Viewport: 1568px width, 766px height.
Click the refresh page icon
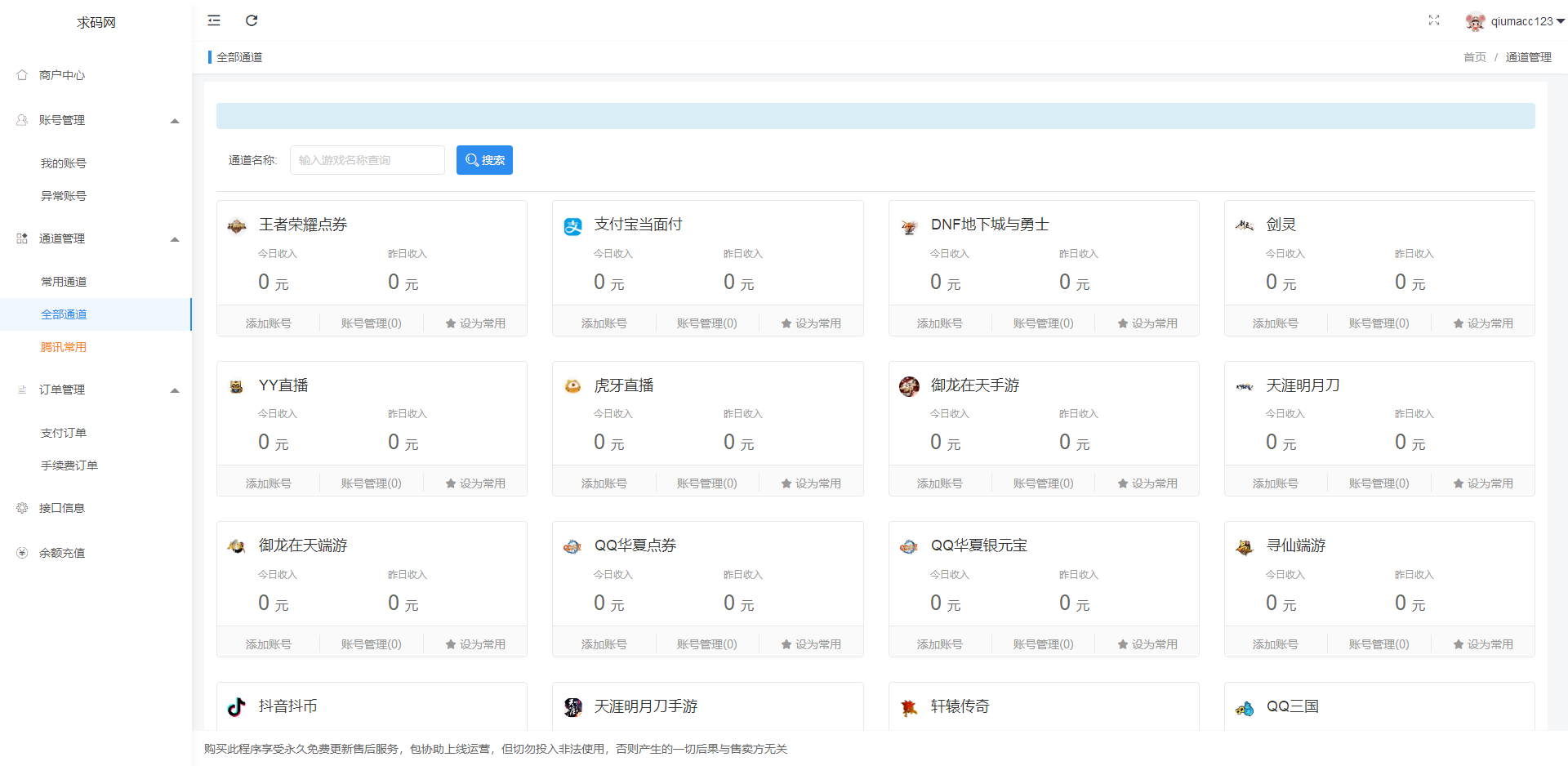[x=252, y=20]
